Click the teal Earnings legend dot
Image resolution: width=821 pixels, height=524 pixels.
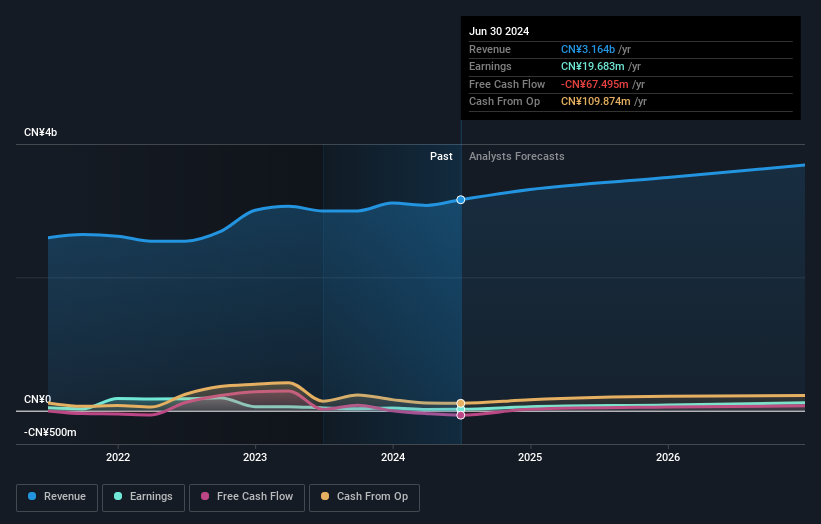pyautogui.click(x=118, y=496)
